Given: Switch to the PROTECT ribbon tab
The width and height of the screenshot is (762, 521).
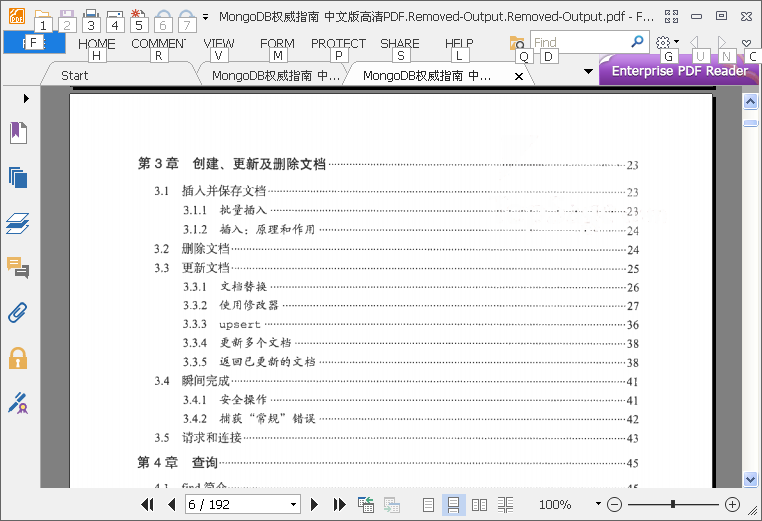Looking at the screenshot, I should [x=338, y=44].
